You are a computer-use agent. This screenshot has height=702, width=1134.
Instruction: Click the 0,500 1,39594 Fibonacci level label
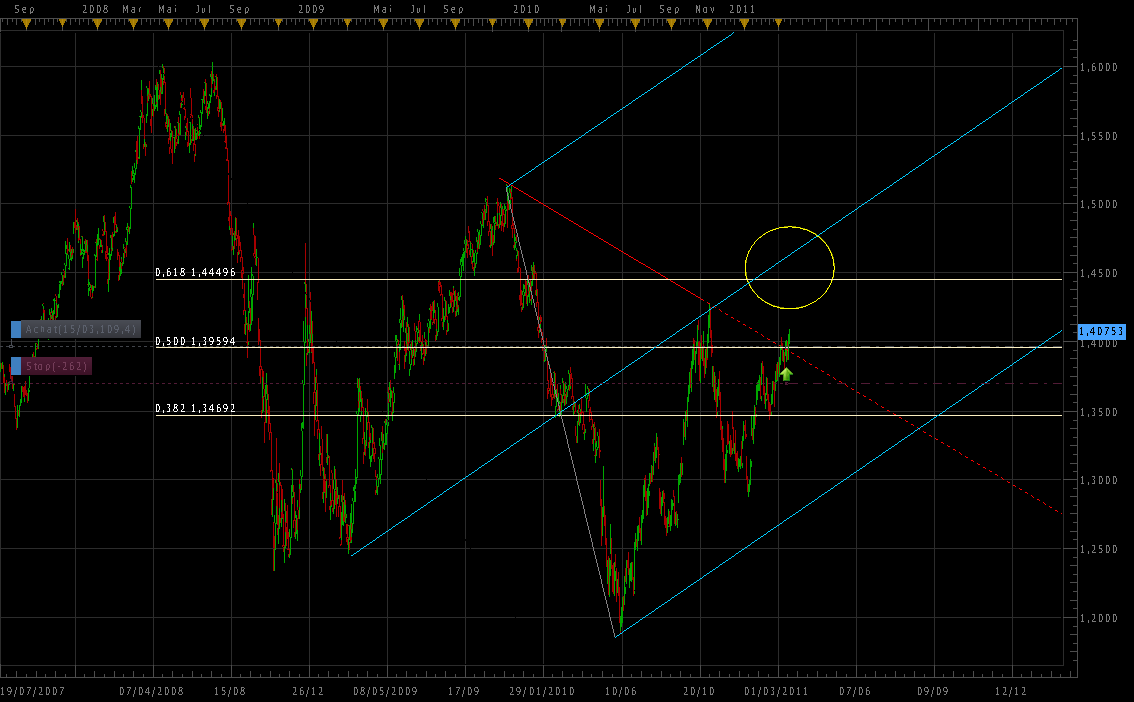point(195,341)
